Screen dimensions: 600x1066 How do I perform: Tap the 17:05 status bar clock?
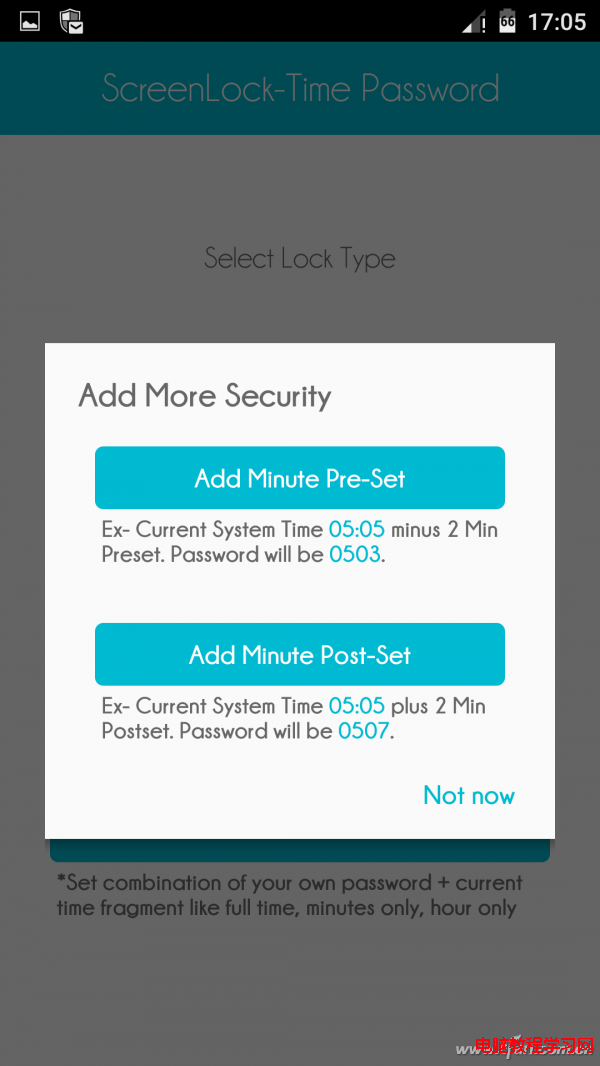coord(556,21)
